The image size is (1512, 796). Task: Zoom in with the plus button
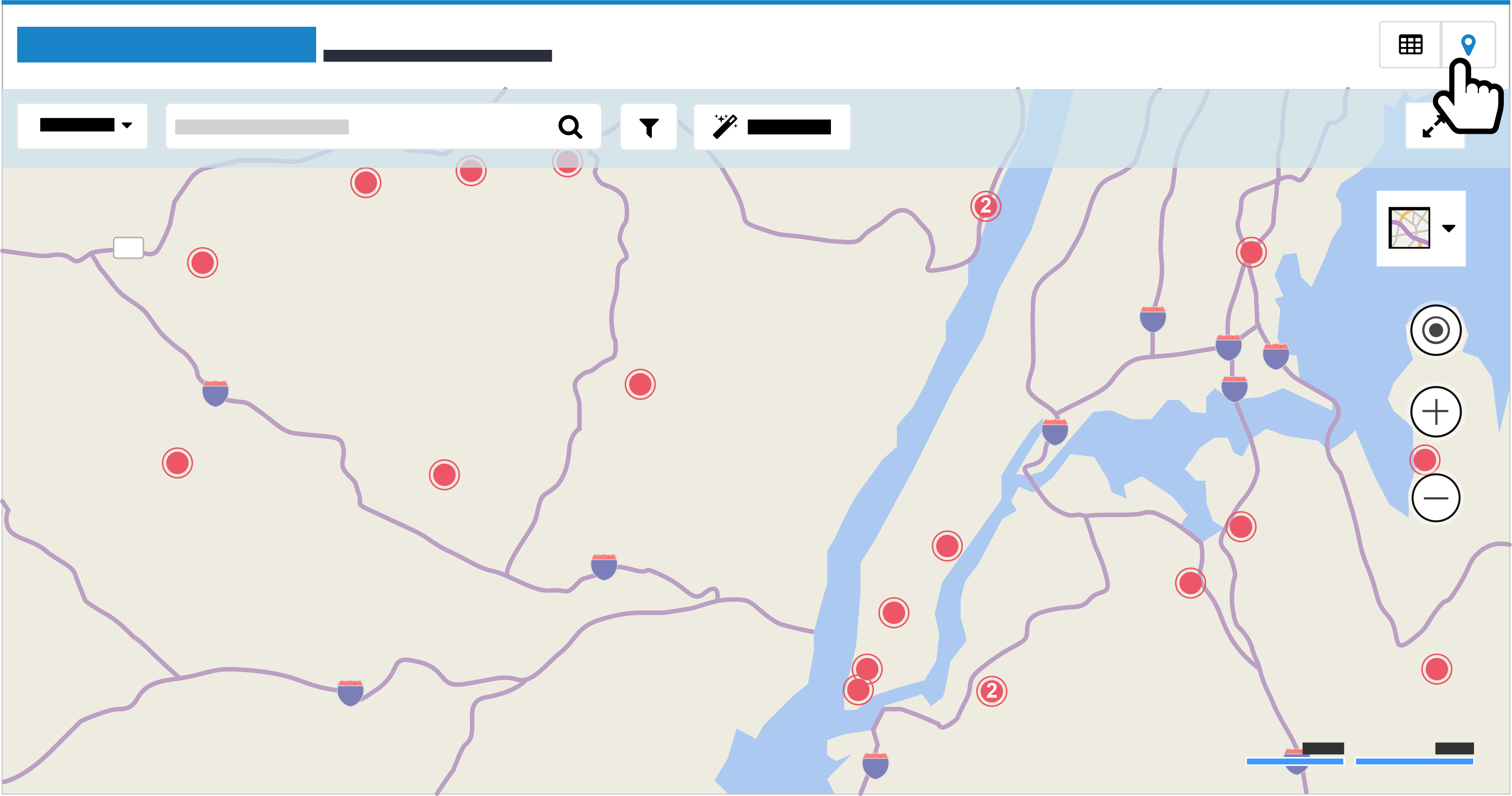click(1436, 412)
